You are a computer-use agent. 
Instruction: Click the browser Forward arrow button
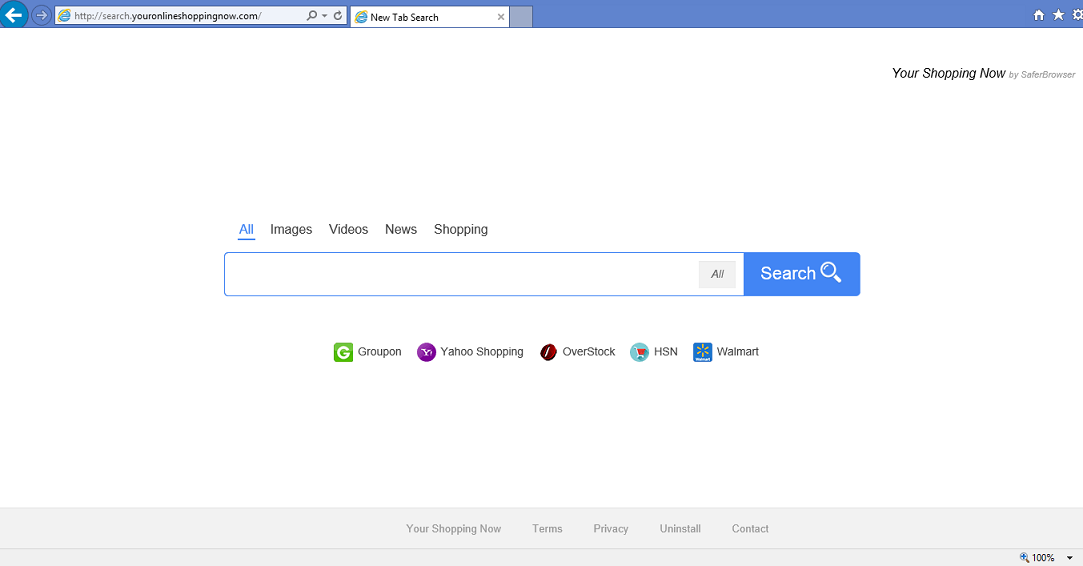41,15
